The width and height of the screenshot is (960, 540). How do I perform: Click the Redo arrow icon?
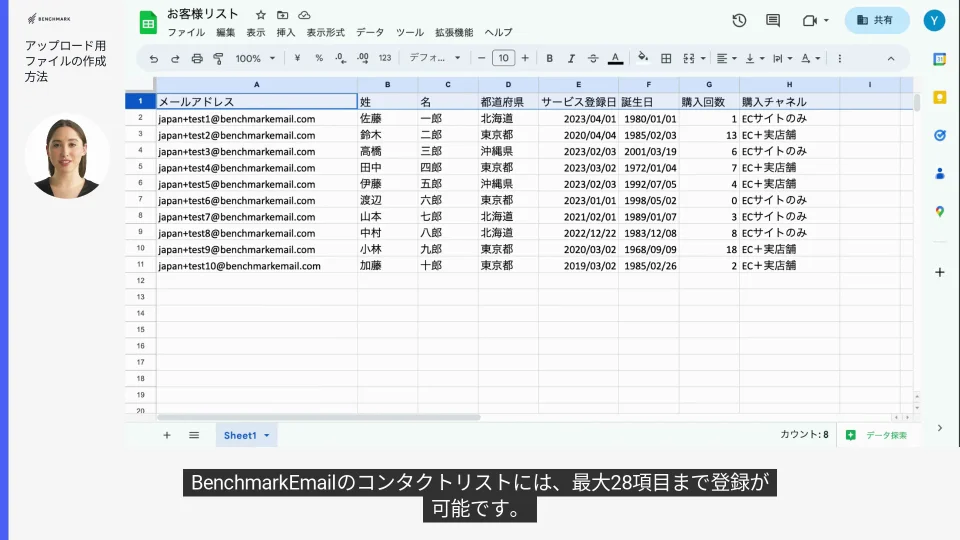[x=175, y=59]
